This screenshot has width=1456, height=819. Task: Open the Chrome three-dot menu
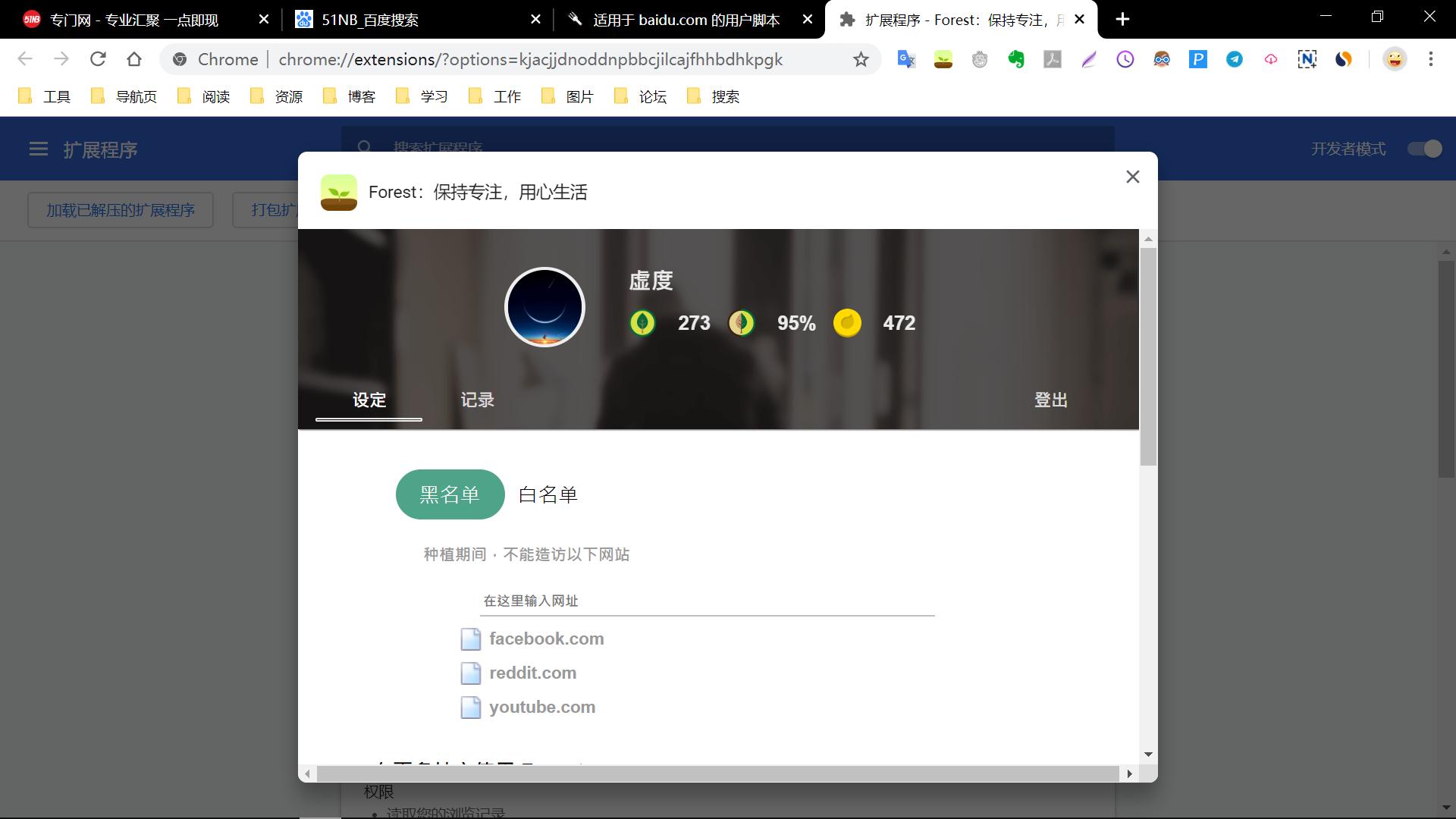click(x=1431, y=59)
